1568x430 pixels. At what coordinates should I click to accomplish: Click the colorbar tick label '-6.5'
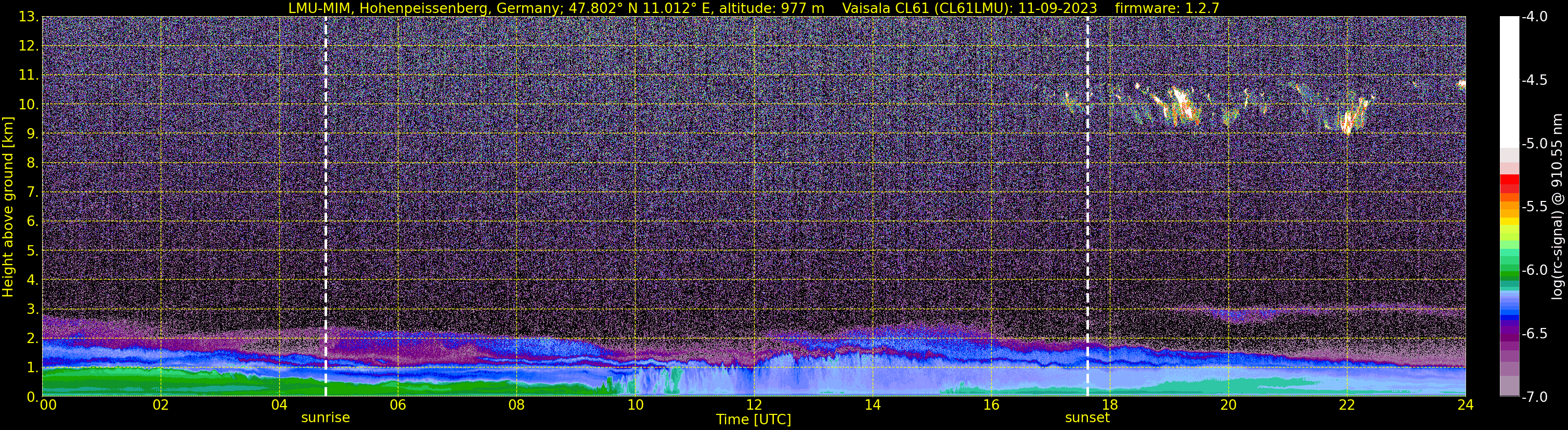[1535, 334]
